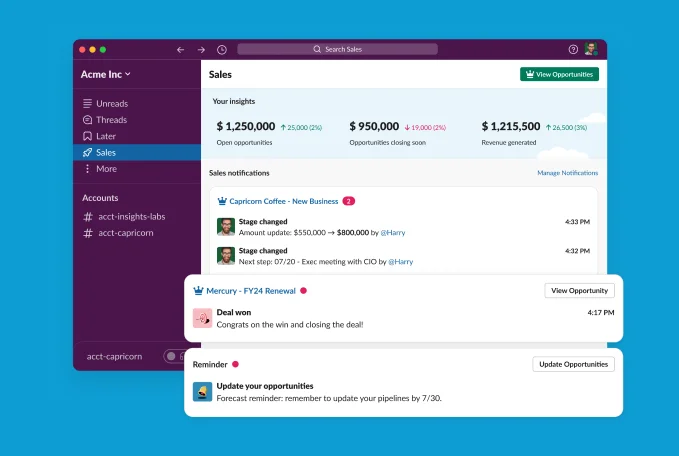The height and width of the screenshot is (456, 679).
Task: Click $ 950,000 closing soon value
Action: pyautogui.click(x=374, y=126)
